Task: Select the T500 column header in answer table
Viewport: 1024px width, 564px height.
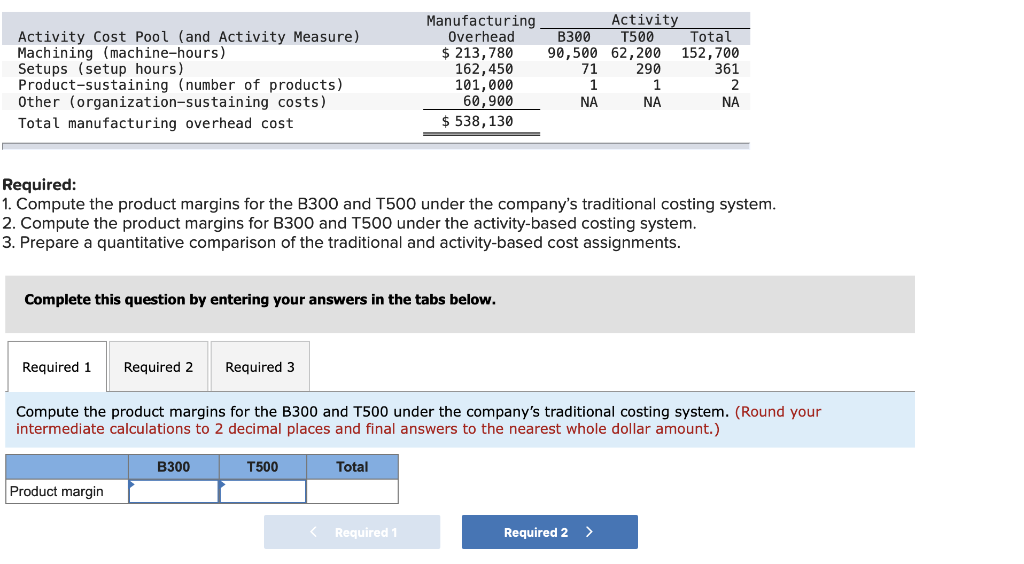Action: 263,467
